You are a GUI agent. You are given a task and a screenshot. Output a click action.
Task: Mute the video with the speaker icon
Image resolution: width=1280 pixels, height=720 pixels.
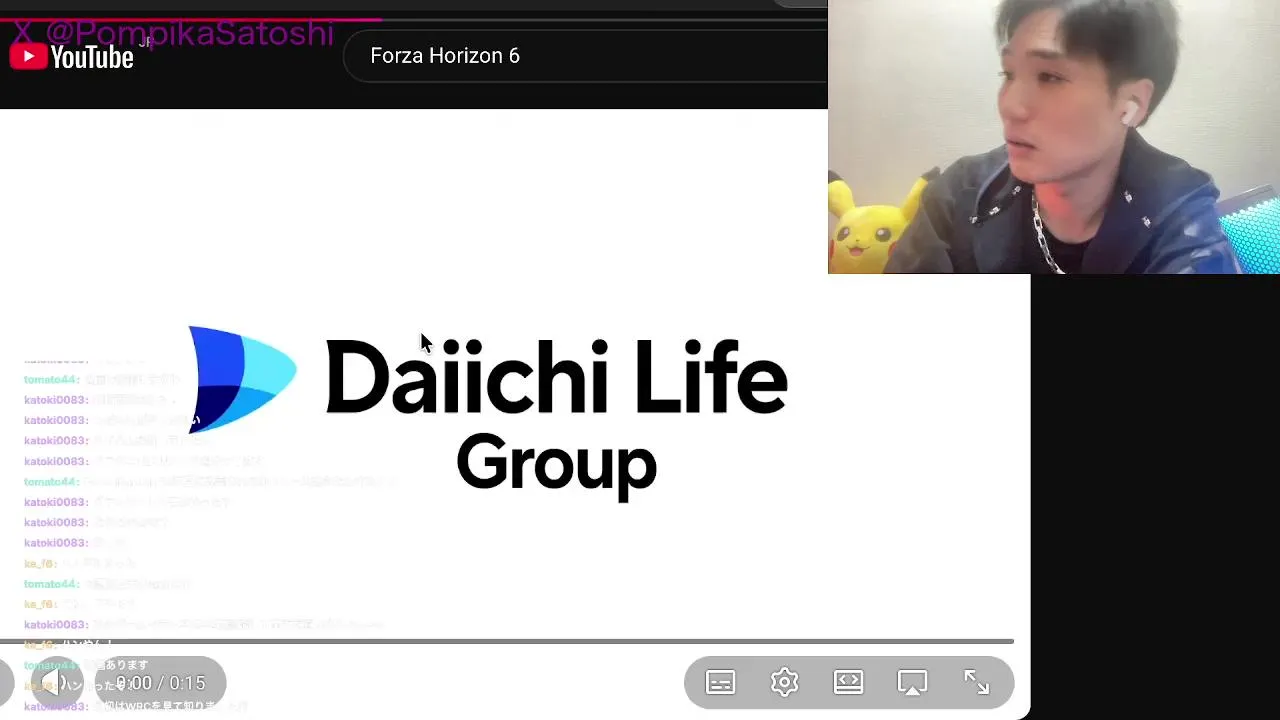pyautogui.click(x=57, y=683)
